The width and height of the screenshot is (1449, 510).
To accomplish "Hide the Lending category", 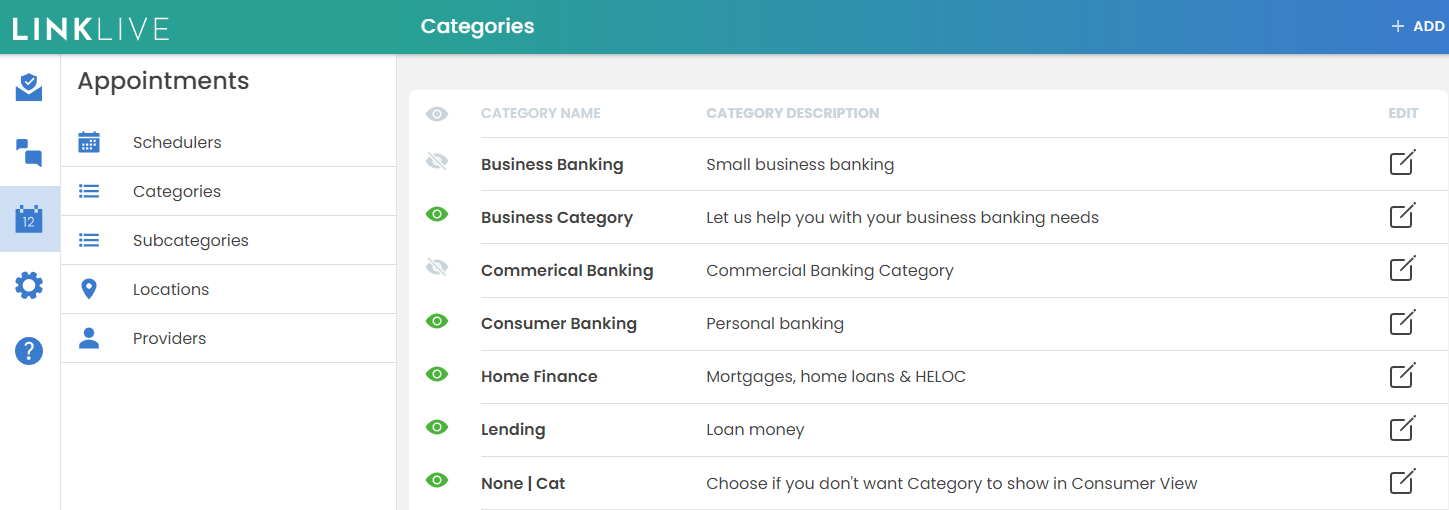I will (x=437, y=427).
